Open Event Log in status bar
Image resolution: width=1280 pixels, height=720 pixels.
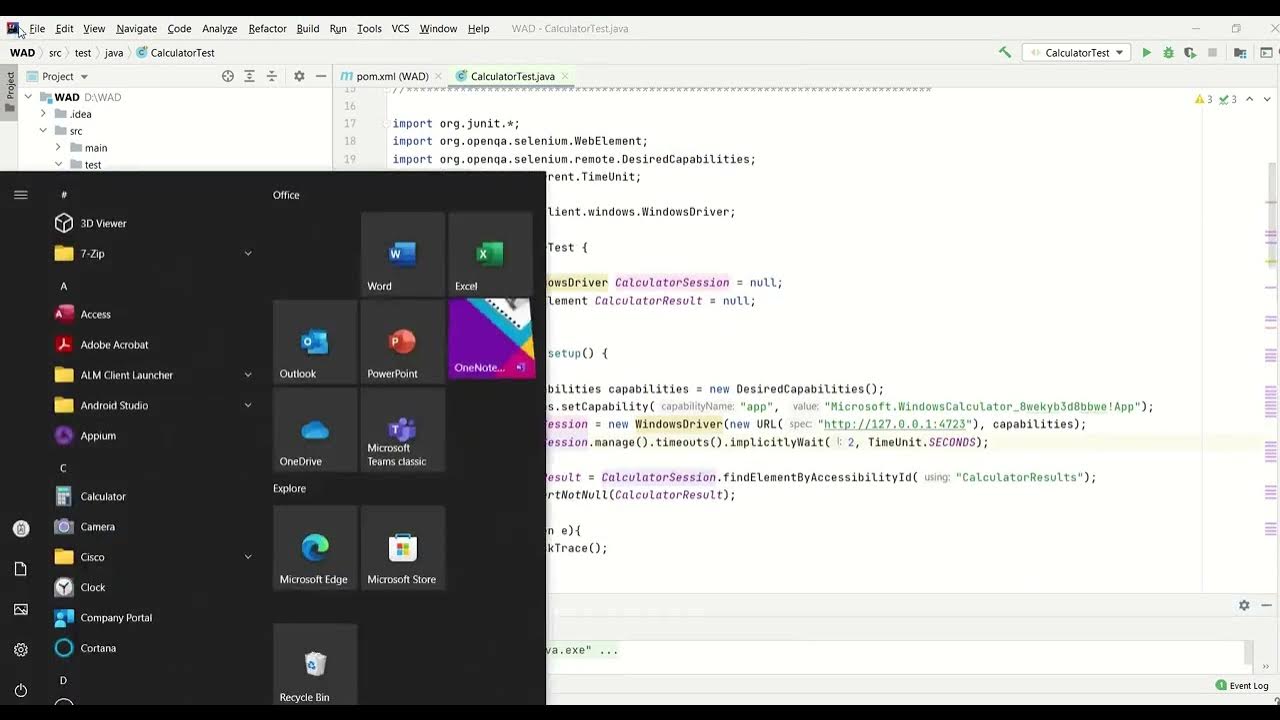[x=1242, y=686]
